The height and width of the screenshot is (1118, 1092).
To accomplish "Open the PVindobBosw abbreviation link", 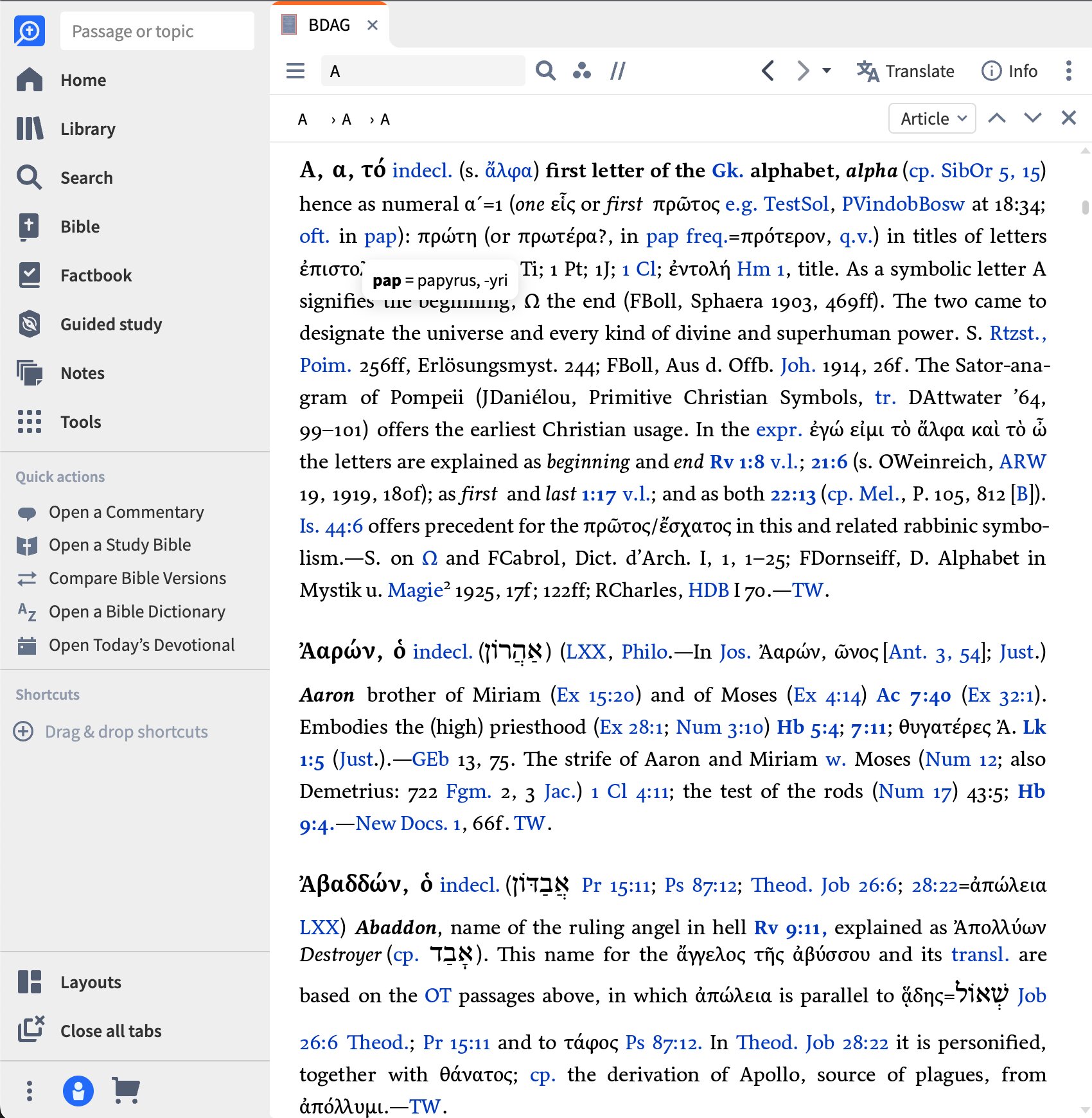I will pyautogui.click(x=903, y=204).
